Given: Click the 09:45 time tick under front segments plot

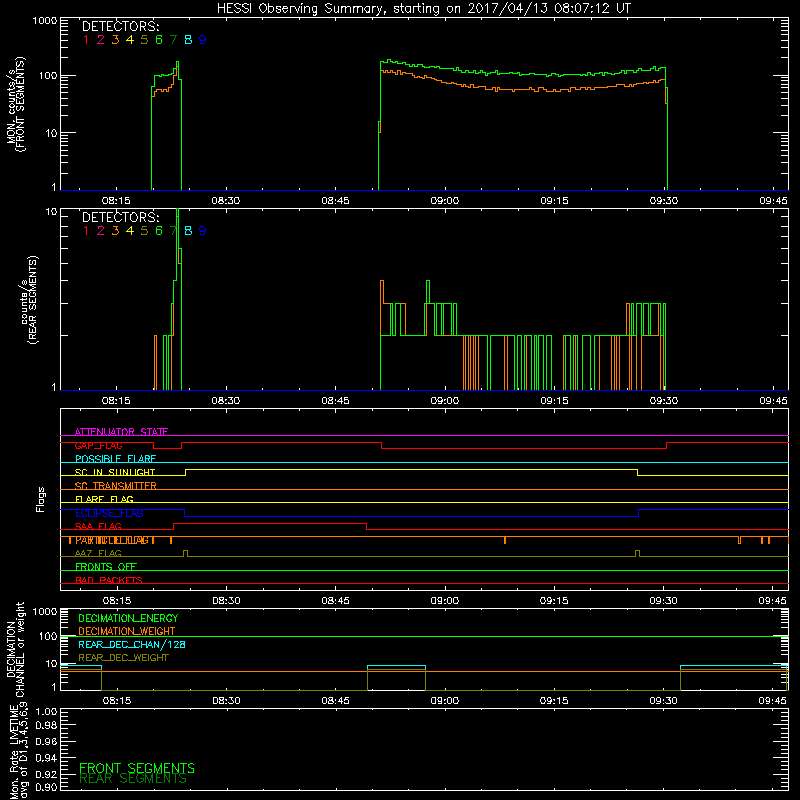Looking at the screenshot, I should coord(773,201).
